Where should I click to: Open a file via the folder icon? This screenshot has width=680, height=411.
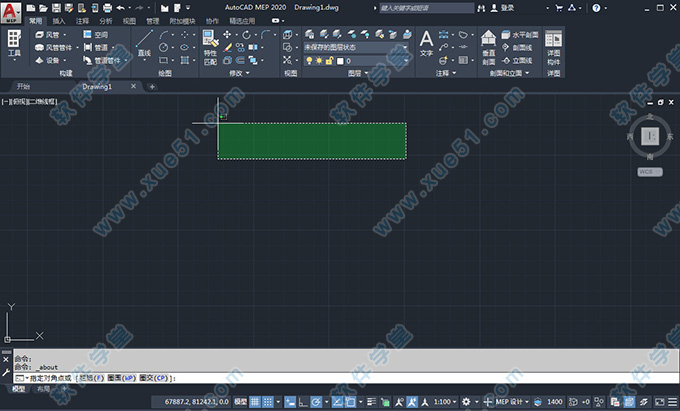pos(43,8)
